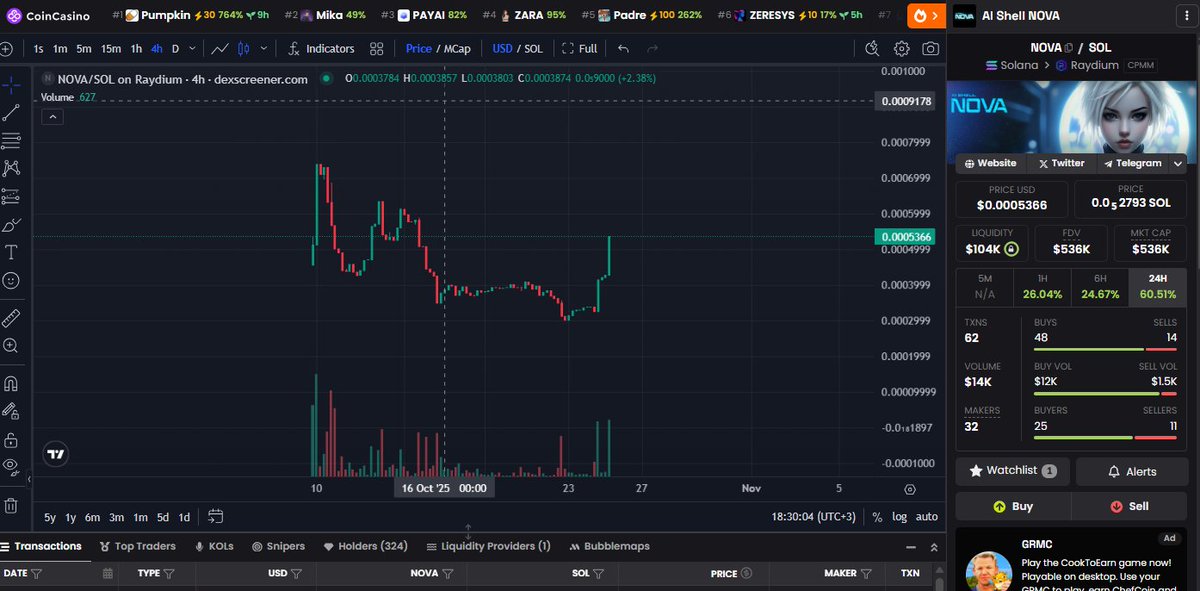Set timeframe to 1h
Viewport: 1200px width, 591px height.
(136, 48)
